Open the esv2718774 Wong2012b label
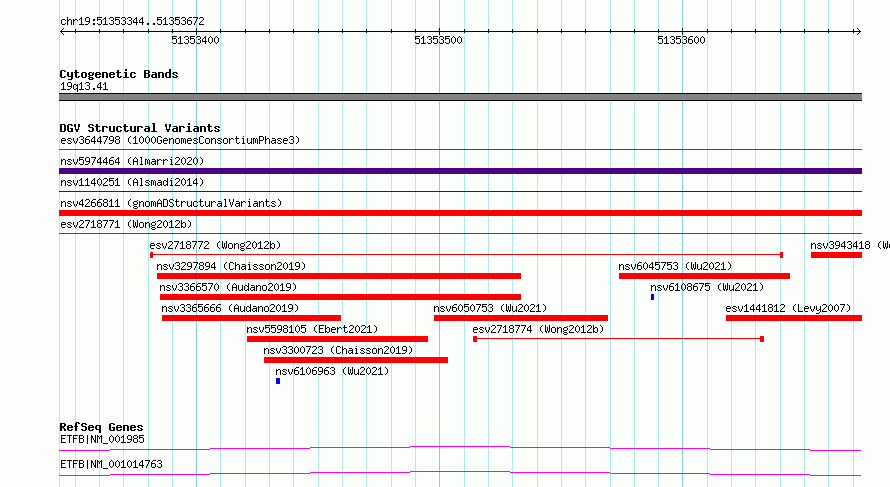 [538, 329]
